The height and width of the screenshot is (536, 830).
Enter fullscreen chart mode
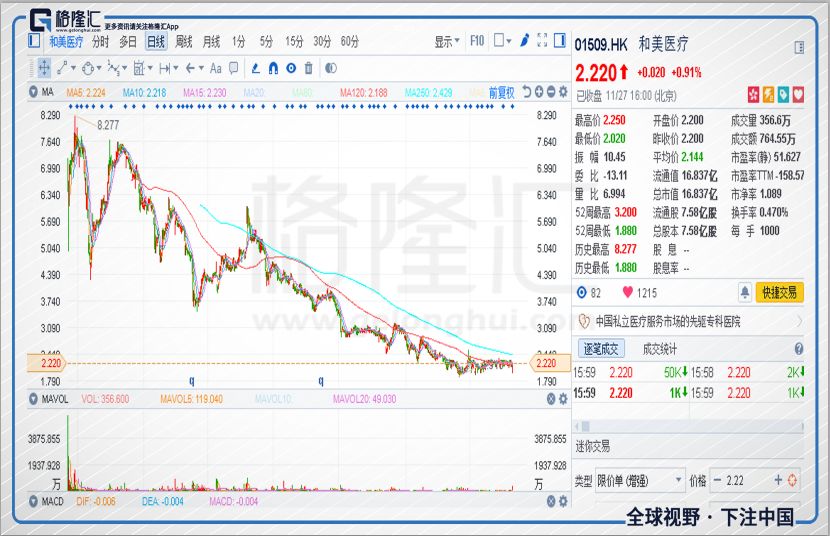tap(542, 40)
